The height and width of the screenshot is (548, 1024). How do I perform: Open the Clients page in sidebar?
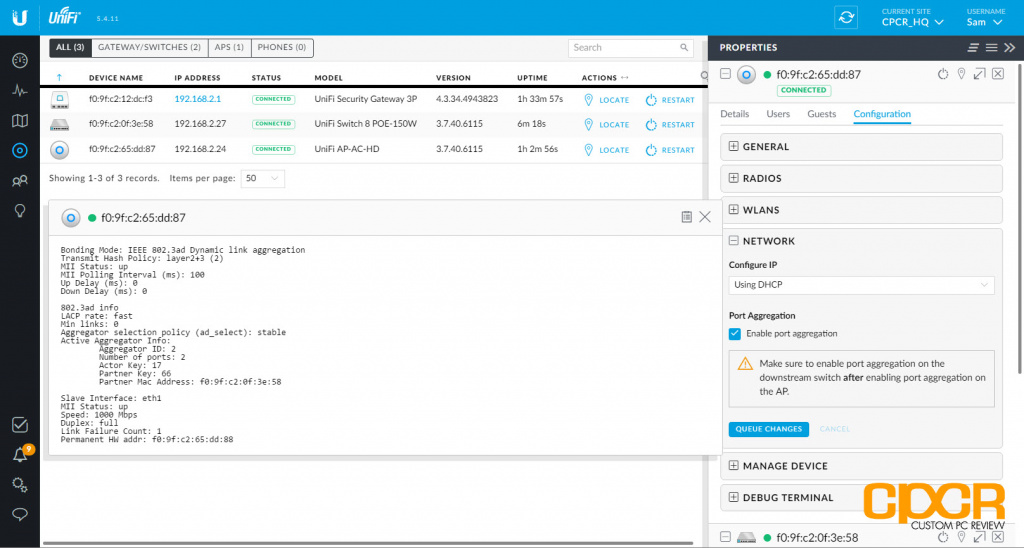19,181
